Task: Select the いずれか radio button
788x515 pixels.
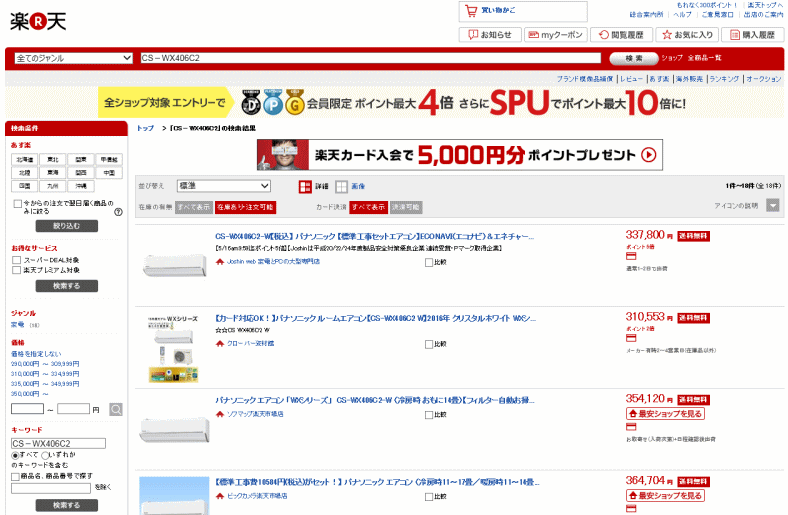Action: point(45,455)
